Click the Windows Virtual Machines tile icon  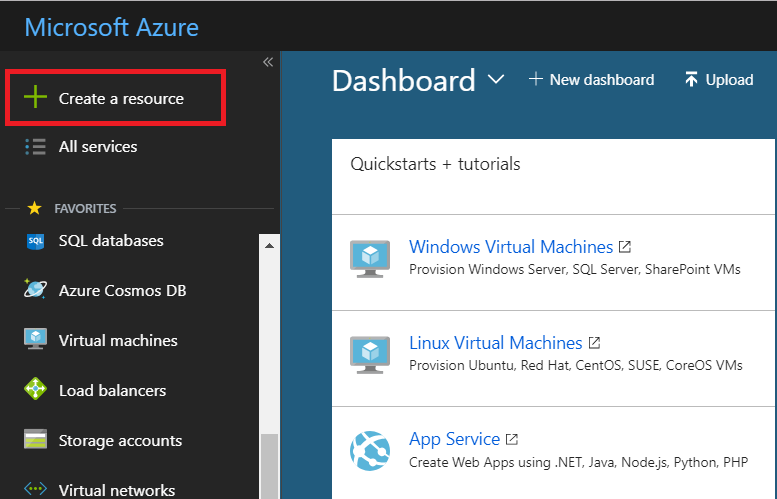tap(370, 259)
